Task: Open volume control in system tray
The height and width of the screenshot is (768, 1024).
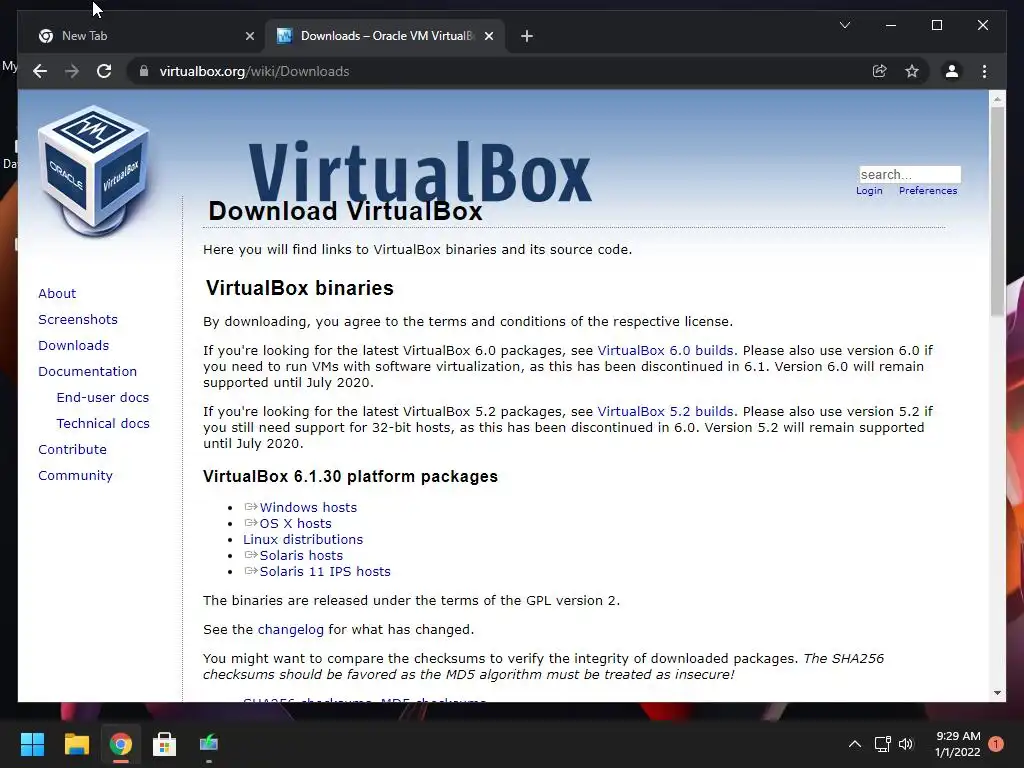Action: click(906, 744)
